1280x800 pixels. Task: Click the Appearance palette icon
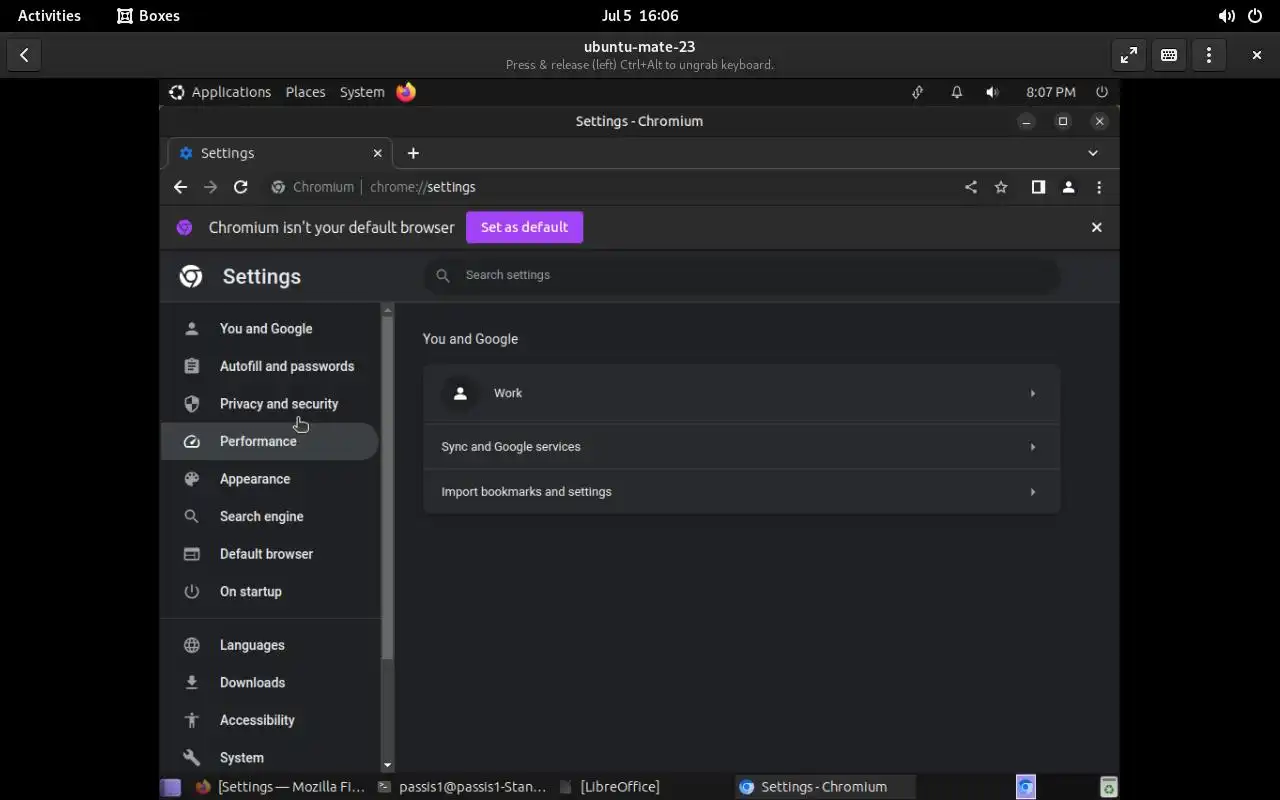click(192, 479)
